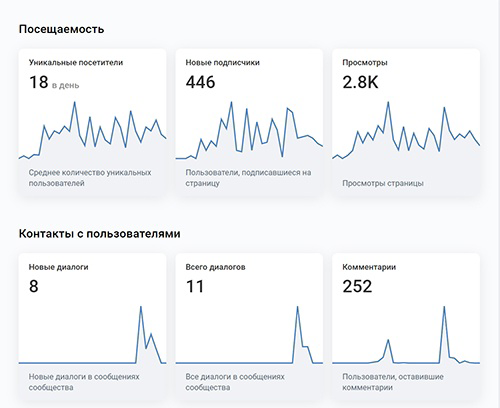Click the spike in the Новые диалоги chart
Screen dimensions: 500x408
[x=141, y=307]
